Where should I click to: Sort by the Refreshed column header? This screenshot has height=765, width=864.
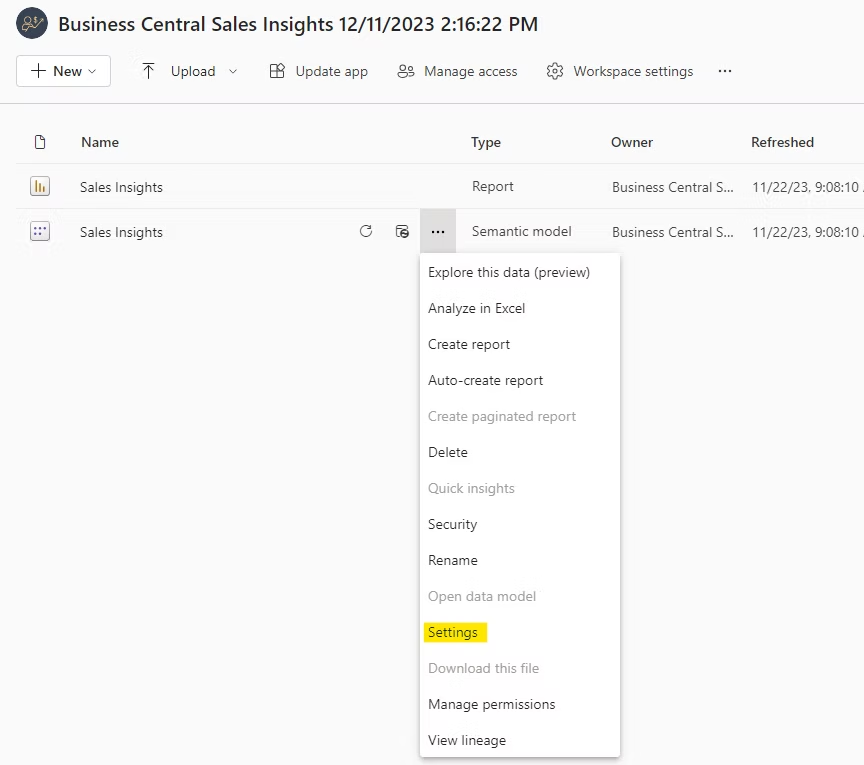pyautogui.click(x=782, y=142)
